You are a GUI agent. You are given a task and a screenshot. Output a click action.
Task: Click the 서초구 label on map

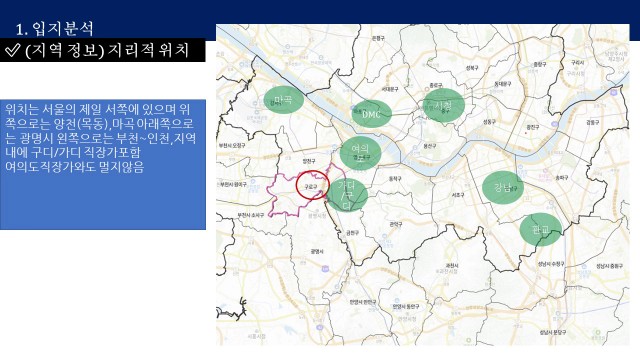(458, 195)
